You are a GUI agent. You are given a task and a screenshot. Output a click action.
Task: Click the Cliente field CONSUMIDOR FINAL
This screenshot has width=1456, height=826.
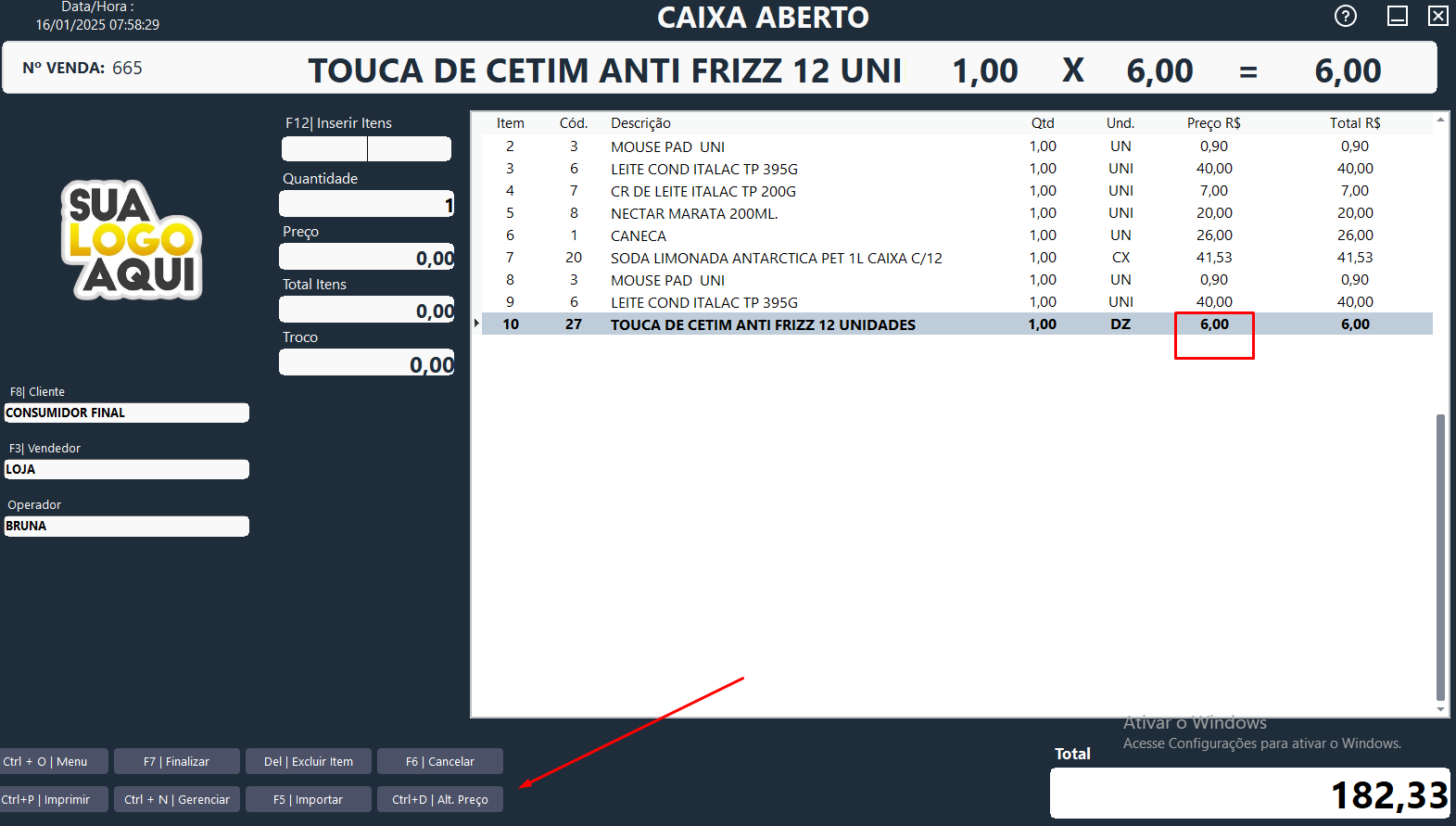126,413
